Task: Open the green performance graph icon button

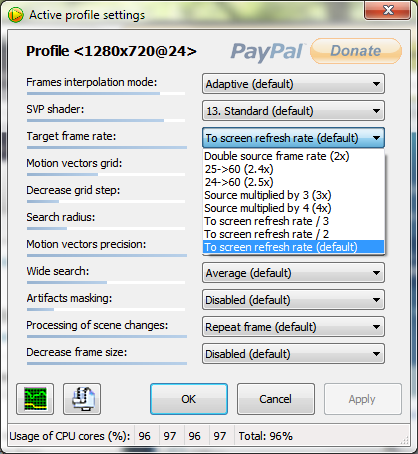Action: (35, 399)
